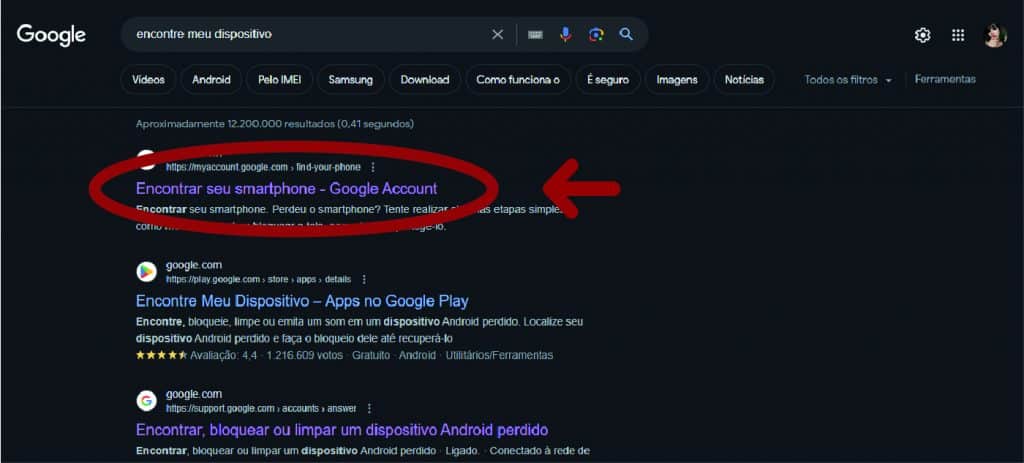Select the Samsung filter chip
Screen dimensions: 1024x463
click(x=351, y=80)
